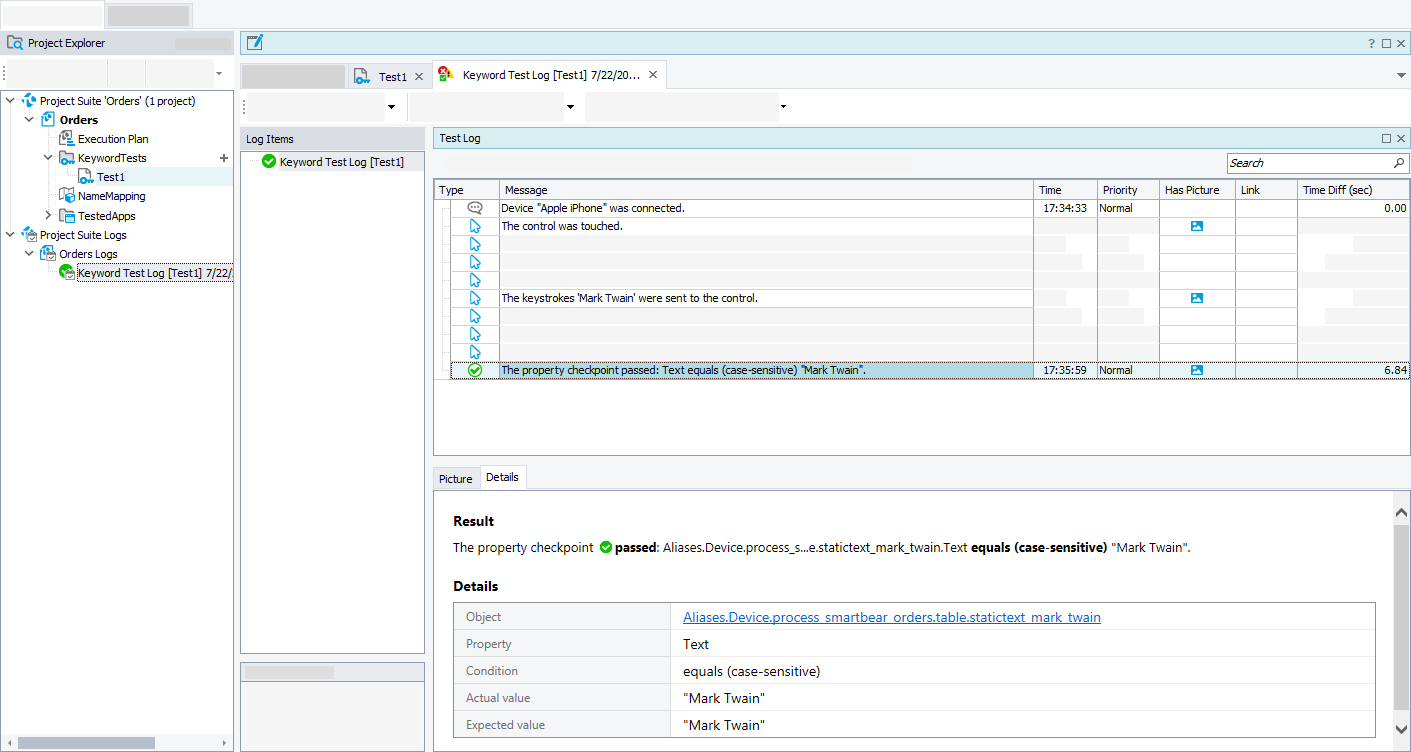Click the NameMapping icon in Project Explorer
The image size is (1411, 752).
(x=67, y=196)
